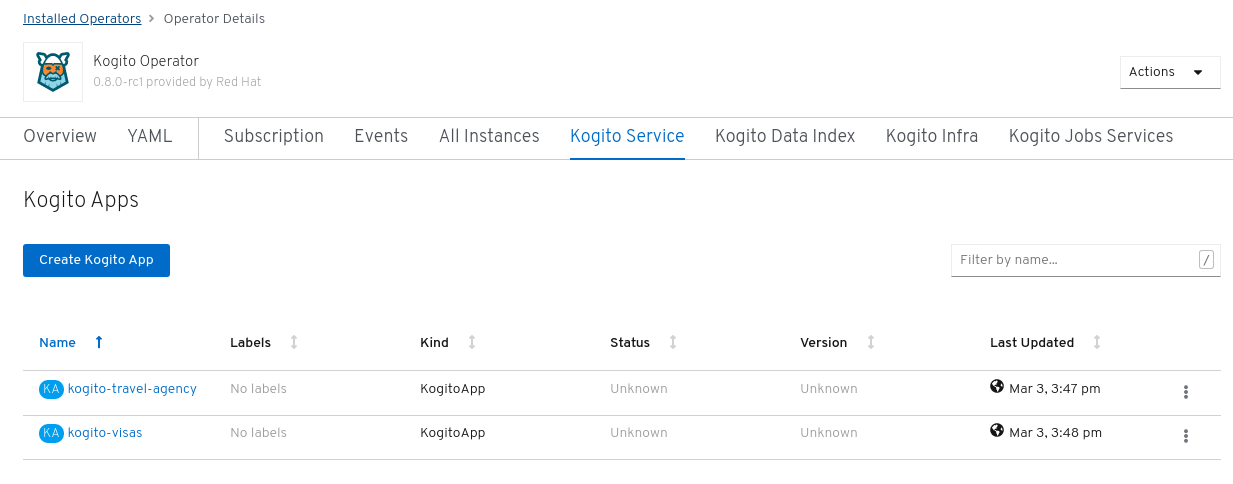The height and width of the screenshot is (484, 1233).
Task: Open the Subscription tab
Action: pos(274,136)
